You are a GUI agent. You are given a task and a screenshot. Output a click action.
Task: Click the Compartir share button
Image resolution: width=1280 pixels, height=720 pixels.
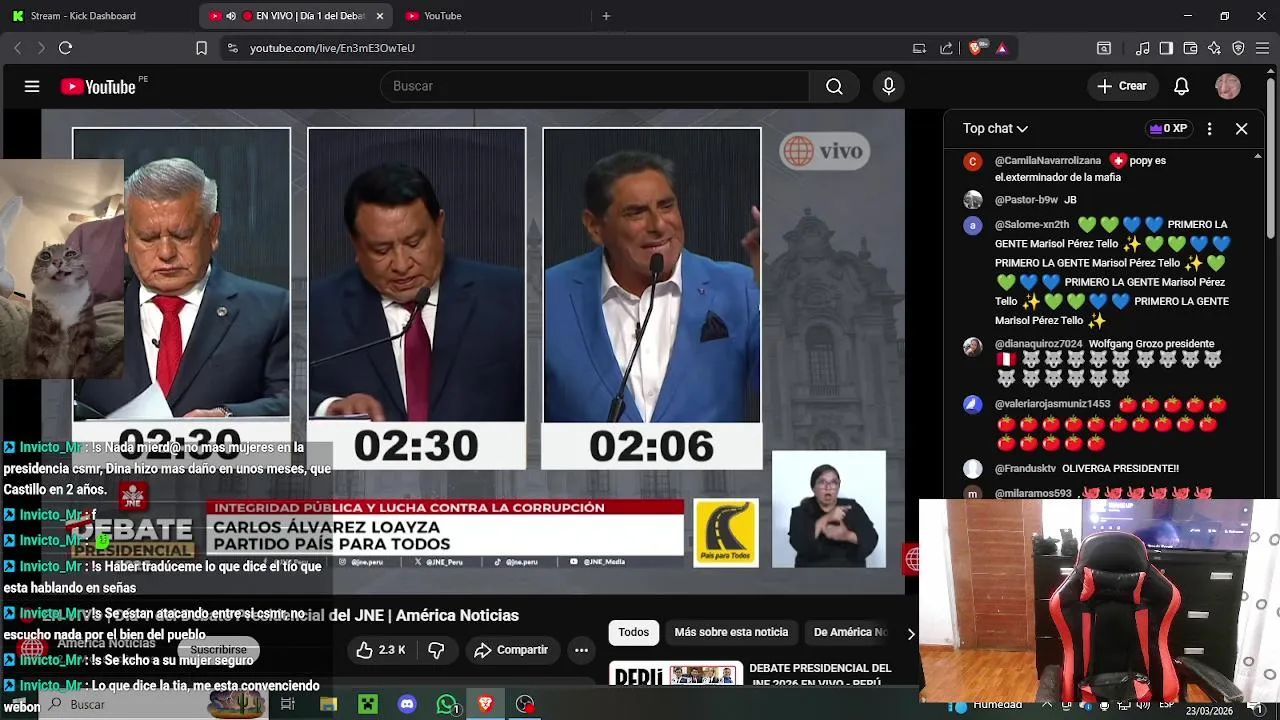(511, 650)
